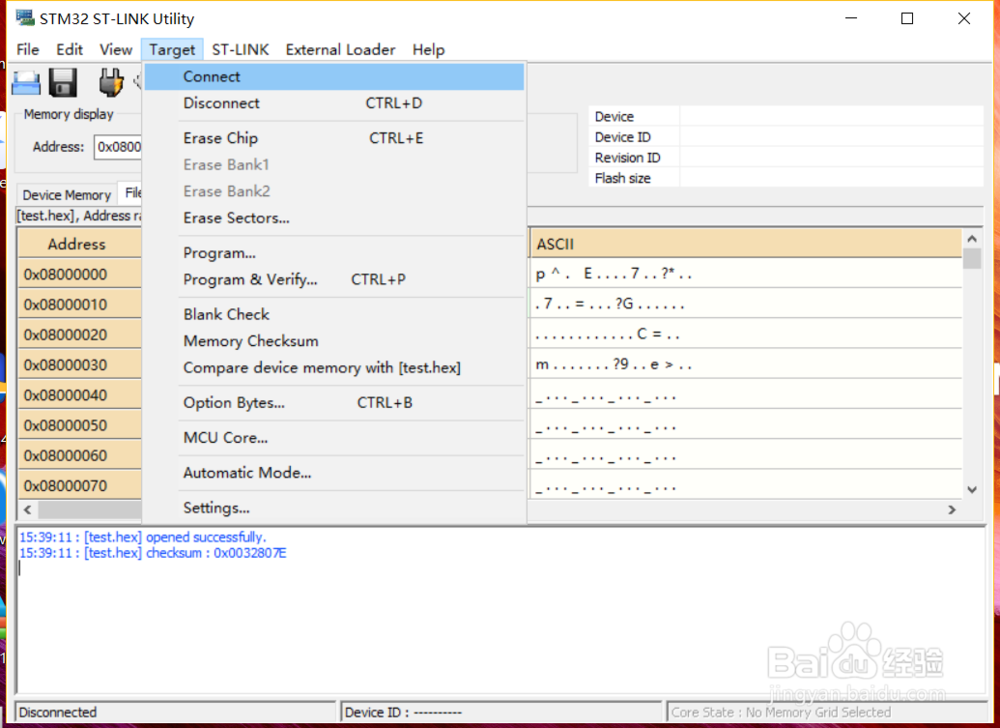Click the Flash size info row

pos(786,178)
